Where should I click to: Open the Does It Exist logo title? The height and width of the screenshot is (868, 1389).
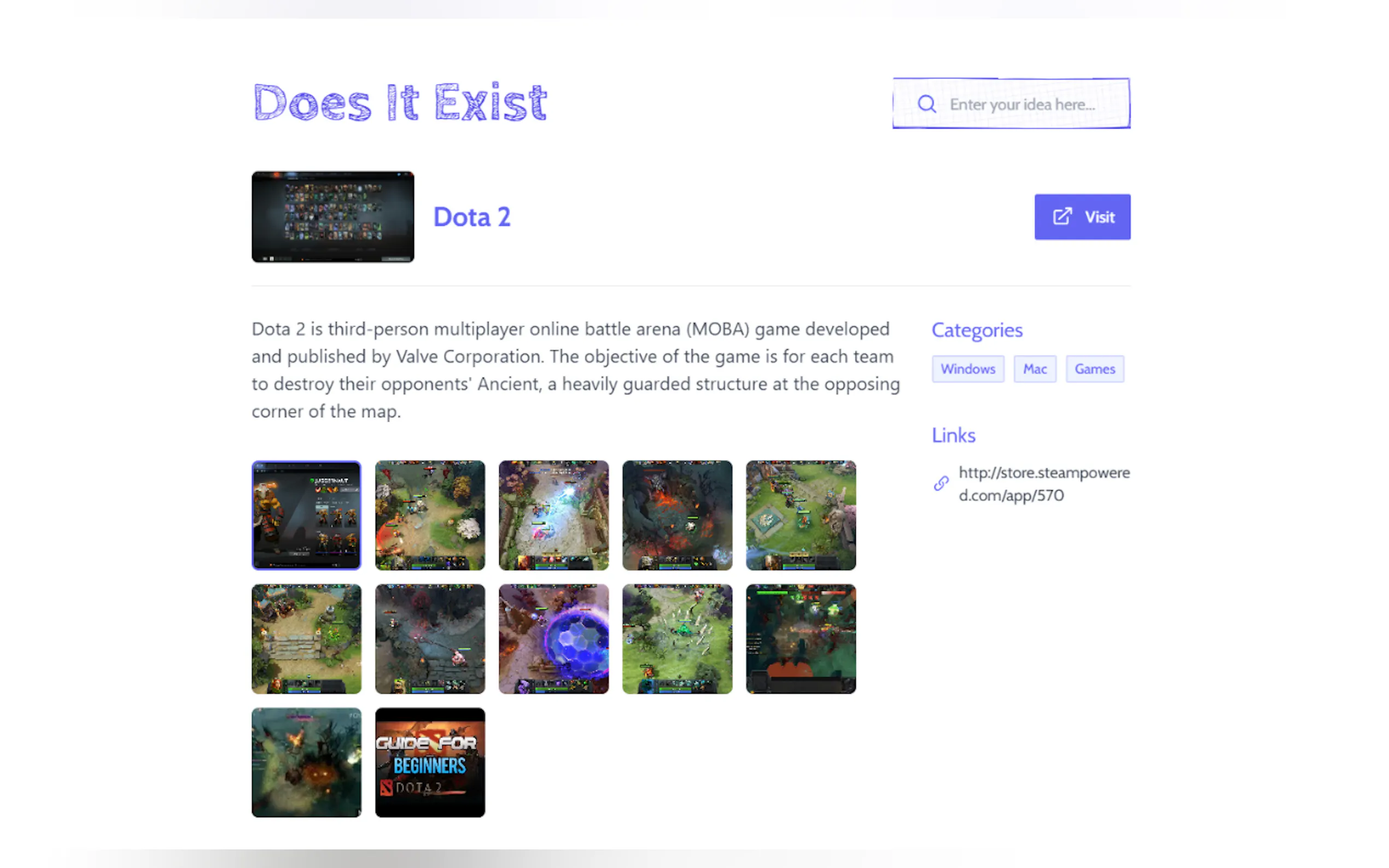(400, 102)
